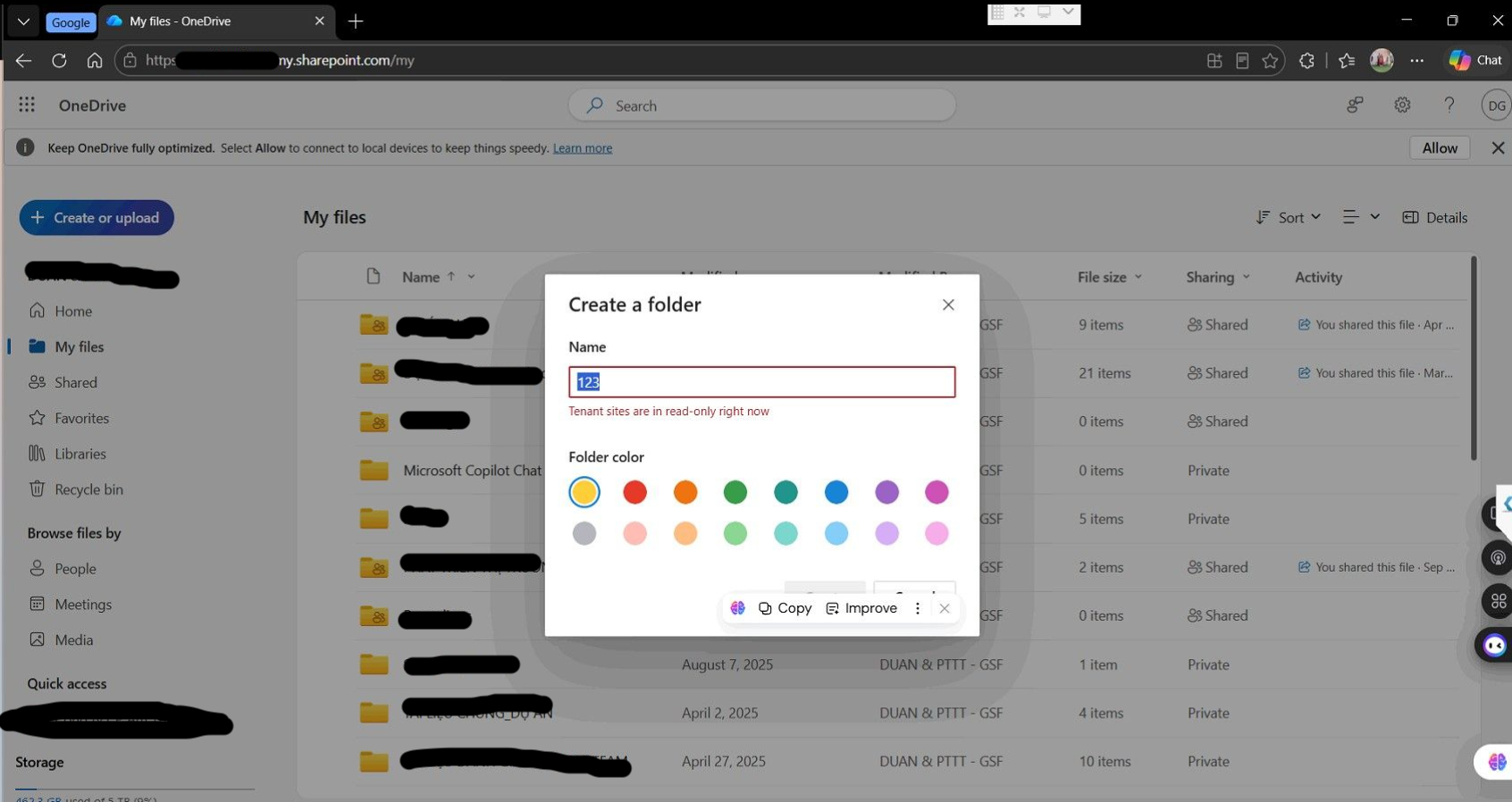Follow the Learn more link
Screen dimensions: 1512x802
583,148
